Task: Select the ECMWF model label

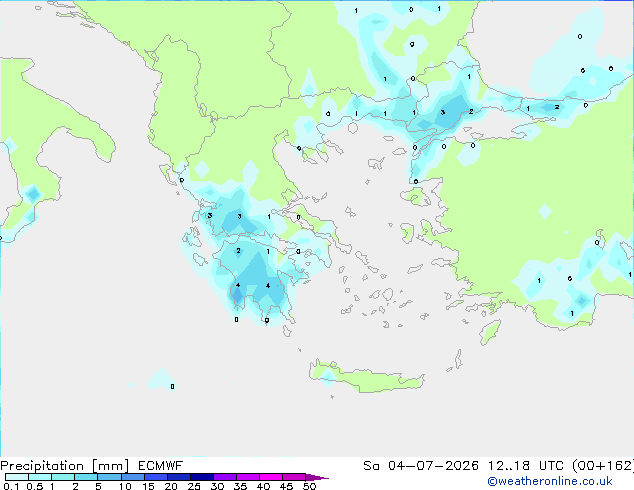Action: (x=161, y=466)
